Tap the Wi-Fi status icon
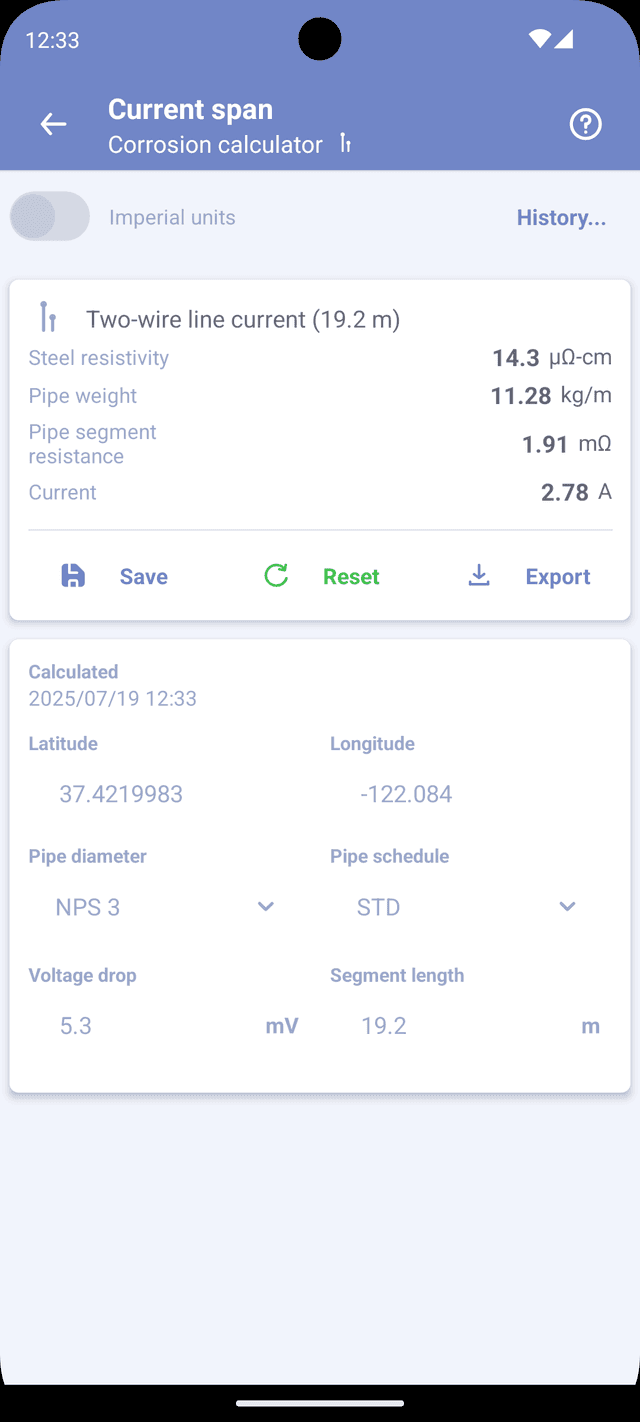This screenshot has width=640, height=1422. pos(540,40)
